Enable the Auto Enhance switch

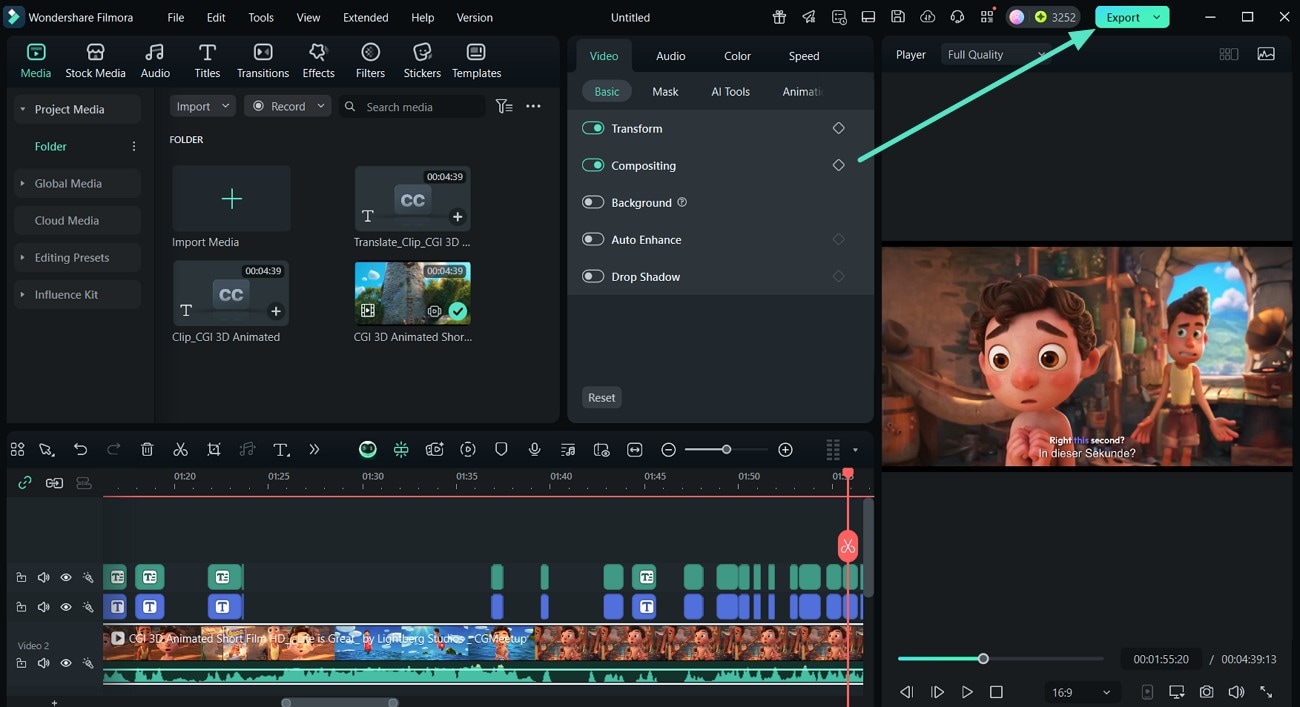coord(593,239)
